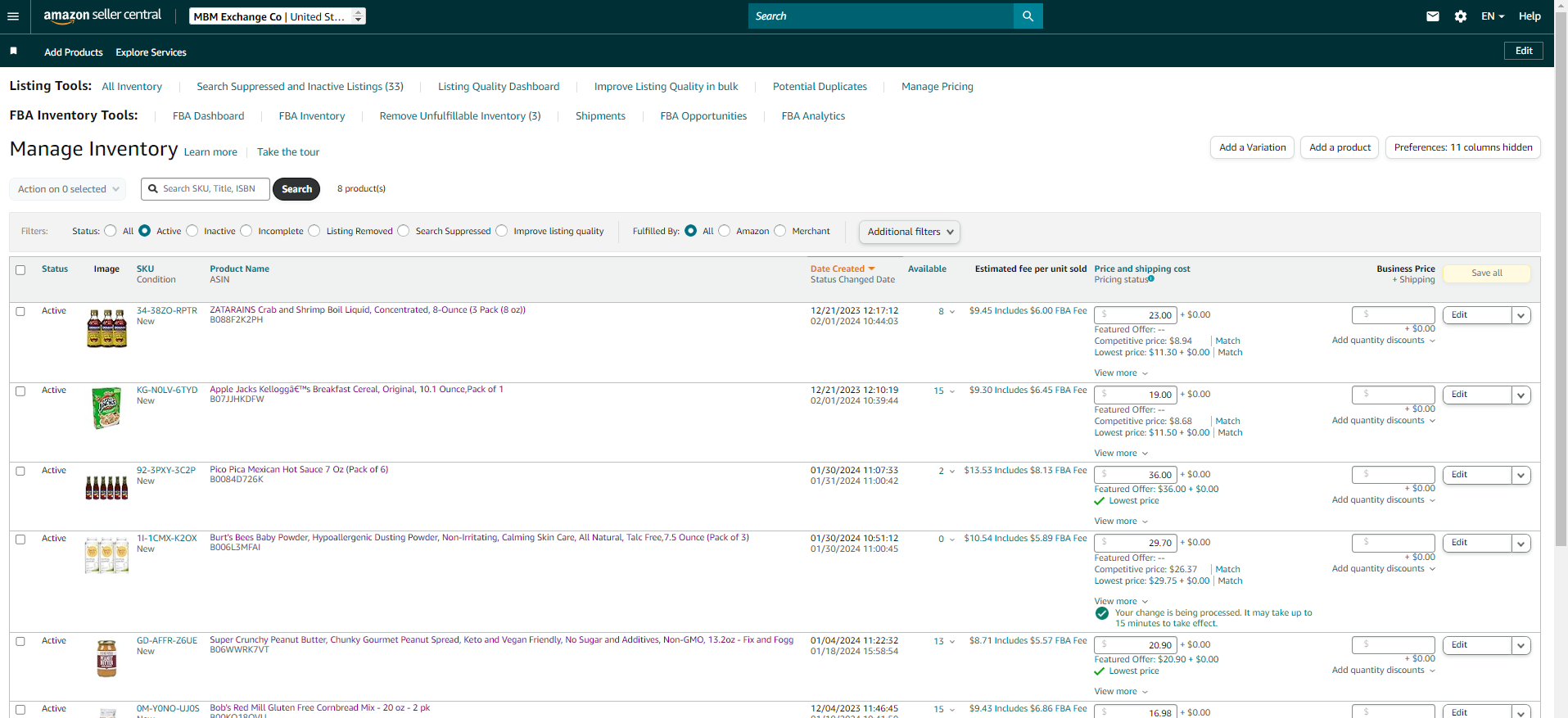Open the marketplace selector MBM Exchange Co
Viewport: 1568px width, 718px height.
pos(278,16)
